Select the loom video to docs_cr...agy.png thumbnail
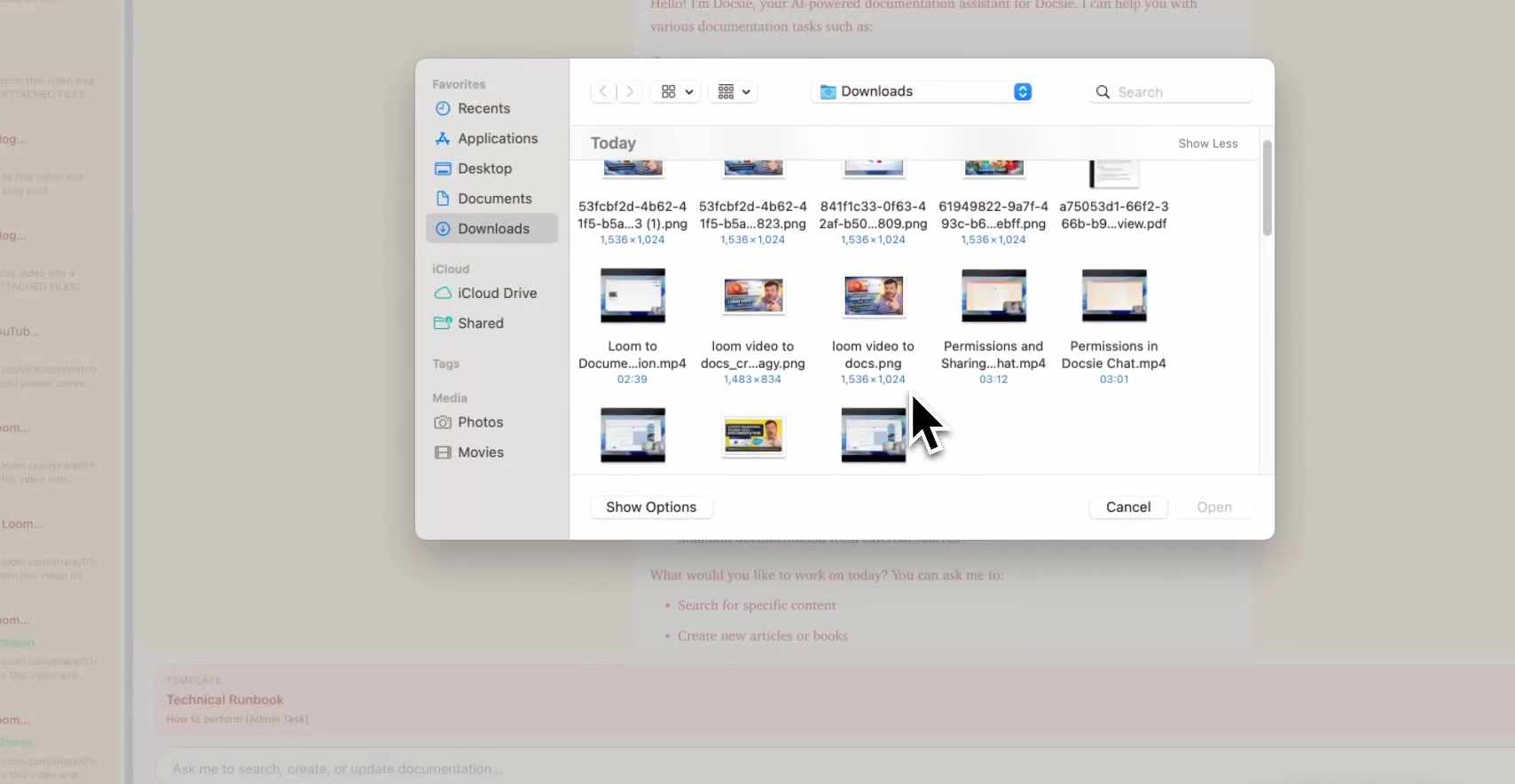The width and height of the screenshot is (1515, 784). [753, 296]
